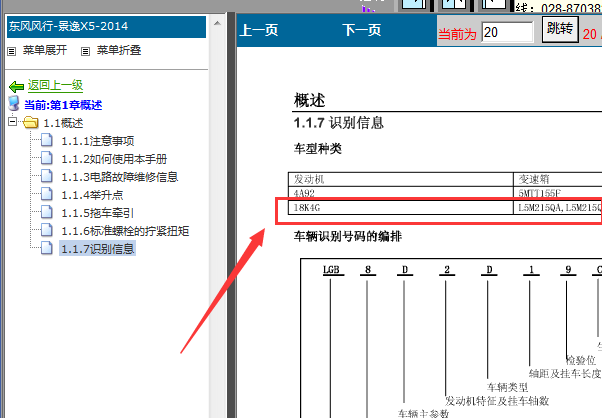Open 1.1.3电路故障维修信息 page

point(119,177)
